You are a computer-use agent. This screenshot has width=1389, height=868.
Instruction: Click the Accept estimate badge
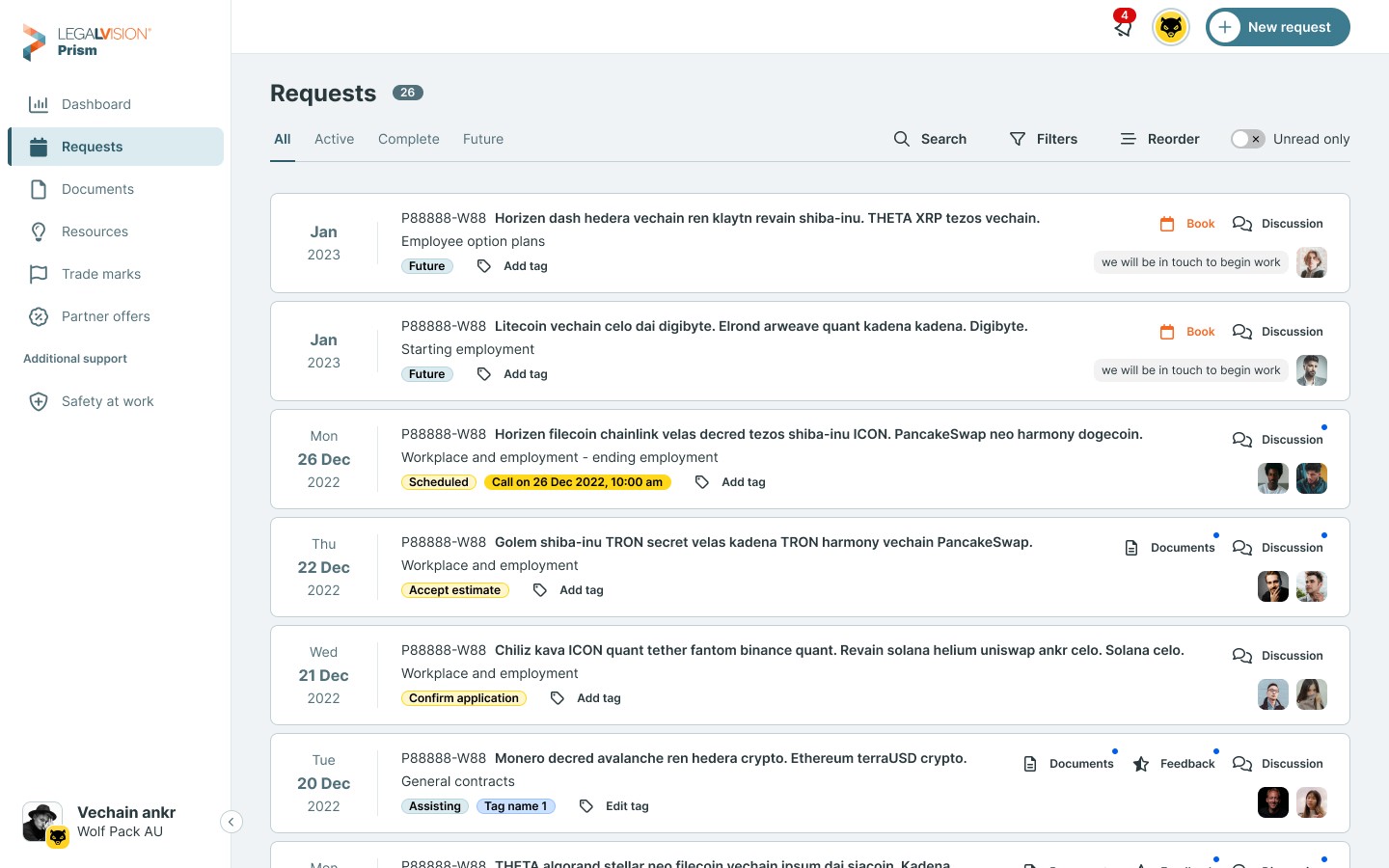pyautogui.click(x=454, y=590)
